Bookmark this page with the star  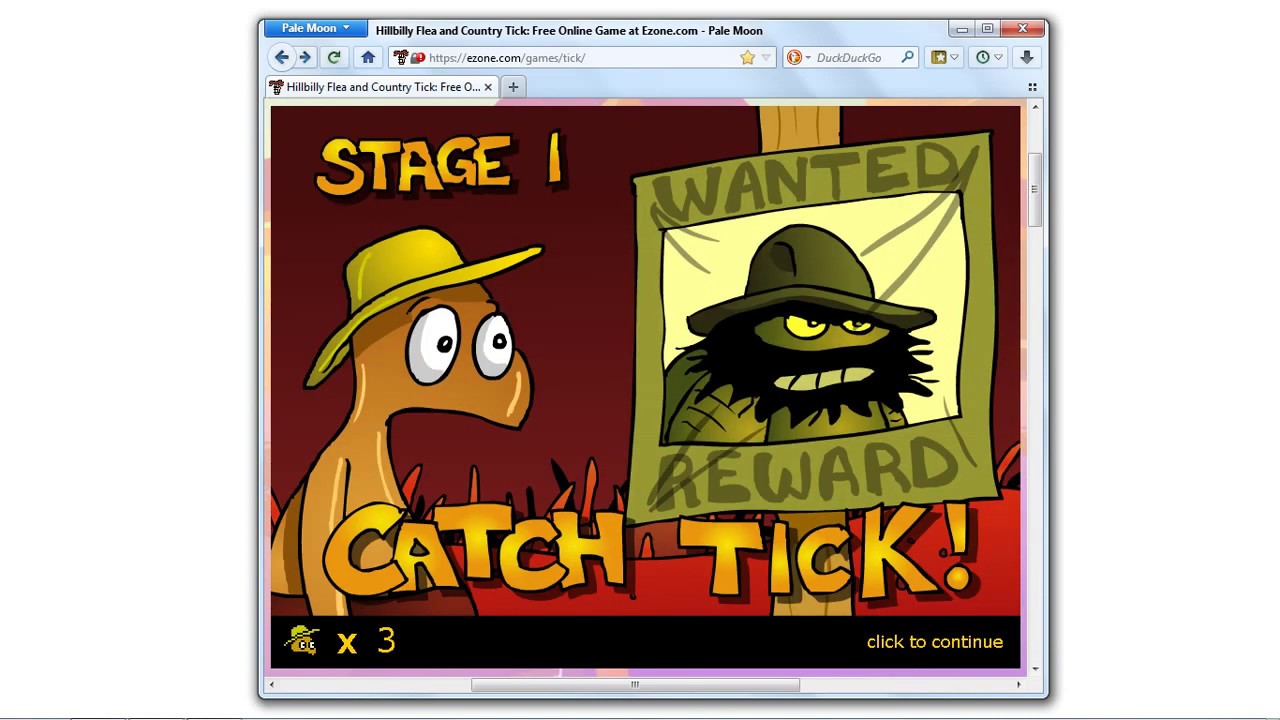(x=747, y=58)
